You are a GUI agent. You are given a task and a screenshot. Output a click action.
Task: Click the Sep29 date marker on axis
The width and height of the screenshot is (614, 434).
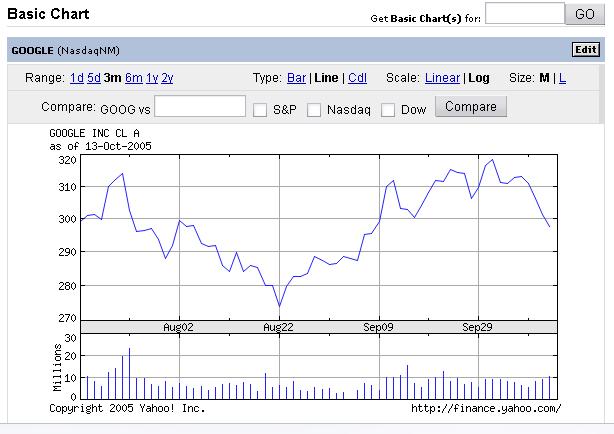point(475,327)
